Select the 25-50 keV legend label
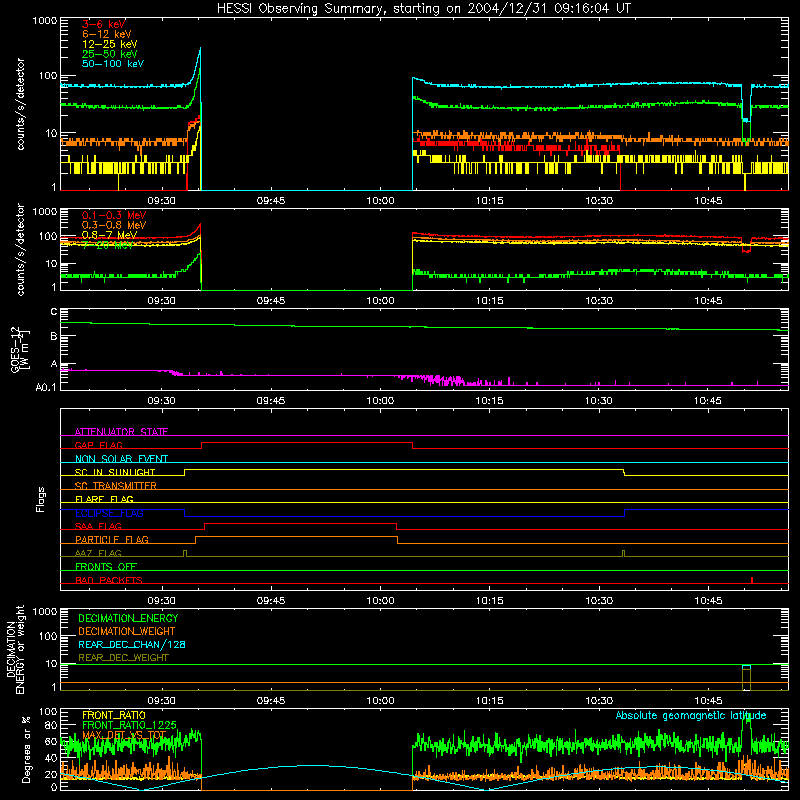 coord(109,54)
